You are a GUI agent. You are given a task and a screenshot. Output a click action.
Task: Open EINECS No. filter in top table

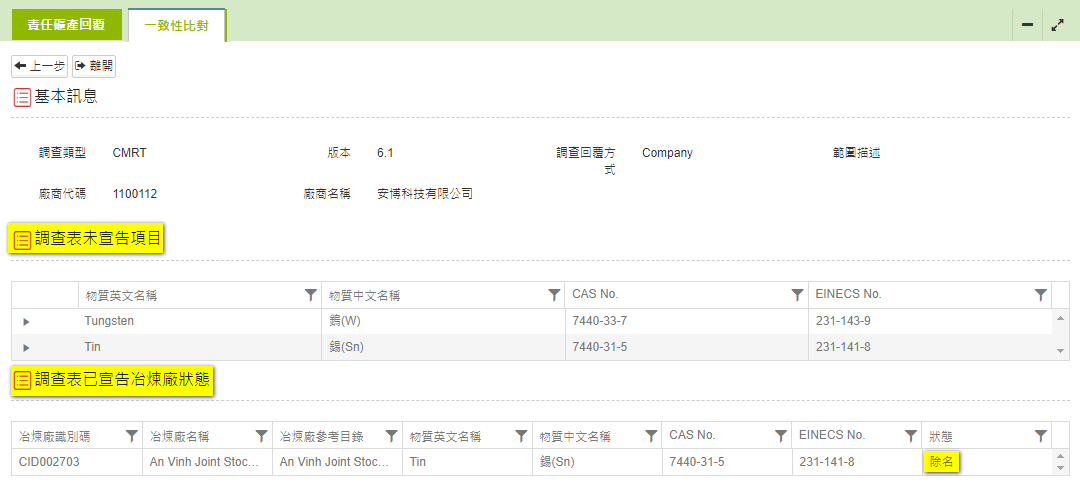click(x=1040, y=295)
